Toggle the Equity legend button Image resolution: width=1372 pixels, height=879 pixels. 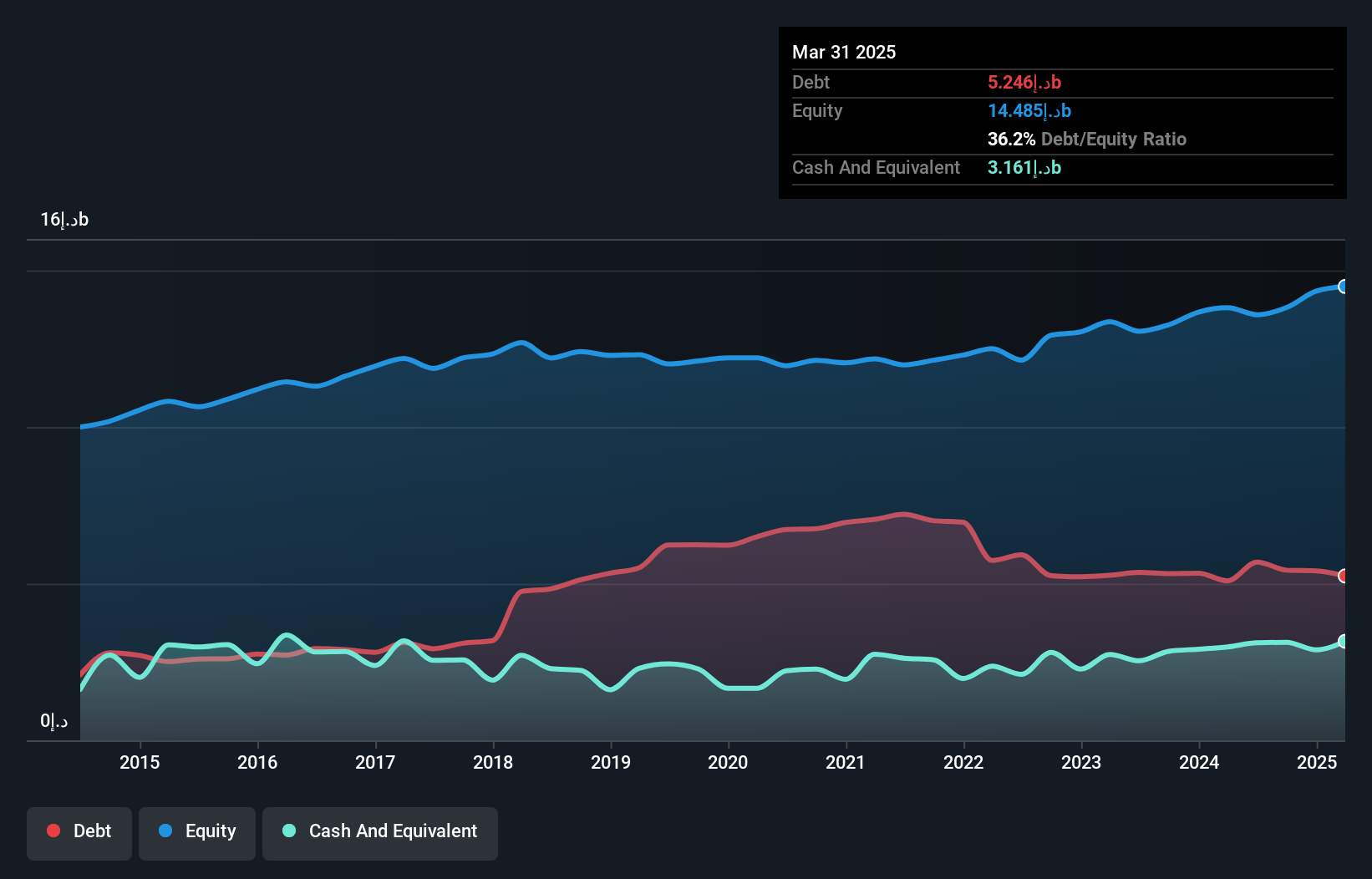tap(197, 833)
